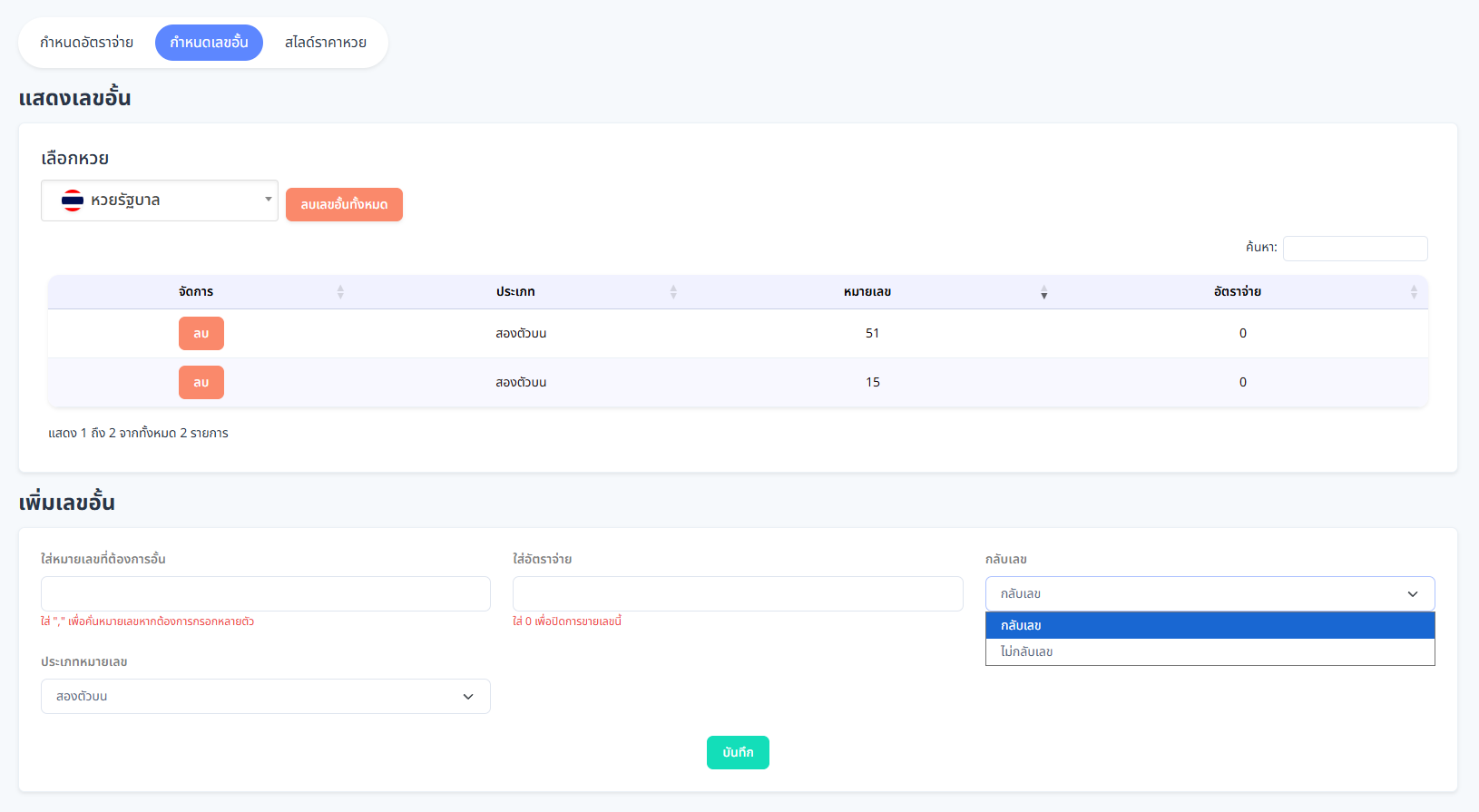
Task: Delete the row with number 15
Action: 201,383
